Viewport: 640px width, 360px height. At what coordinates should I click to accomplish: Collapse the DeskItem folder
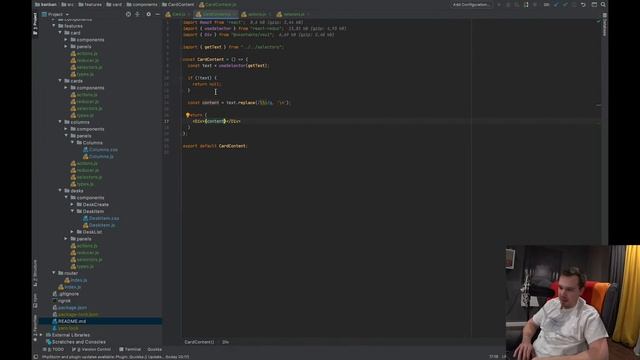tap(72, 211)
